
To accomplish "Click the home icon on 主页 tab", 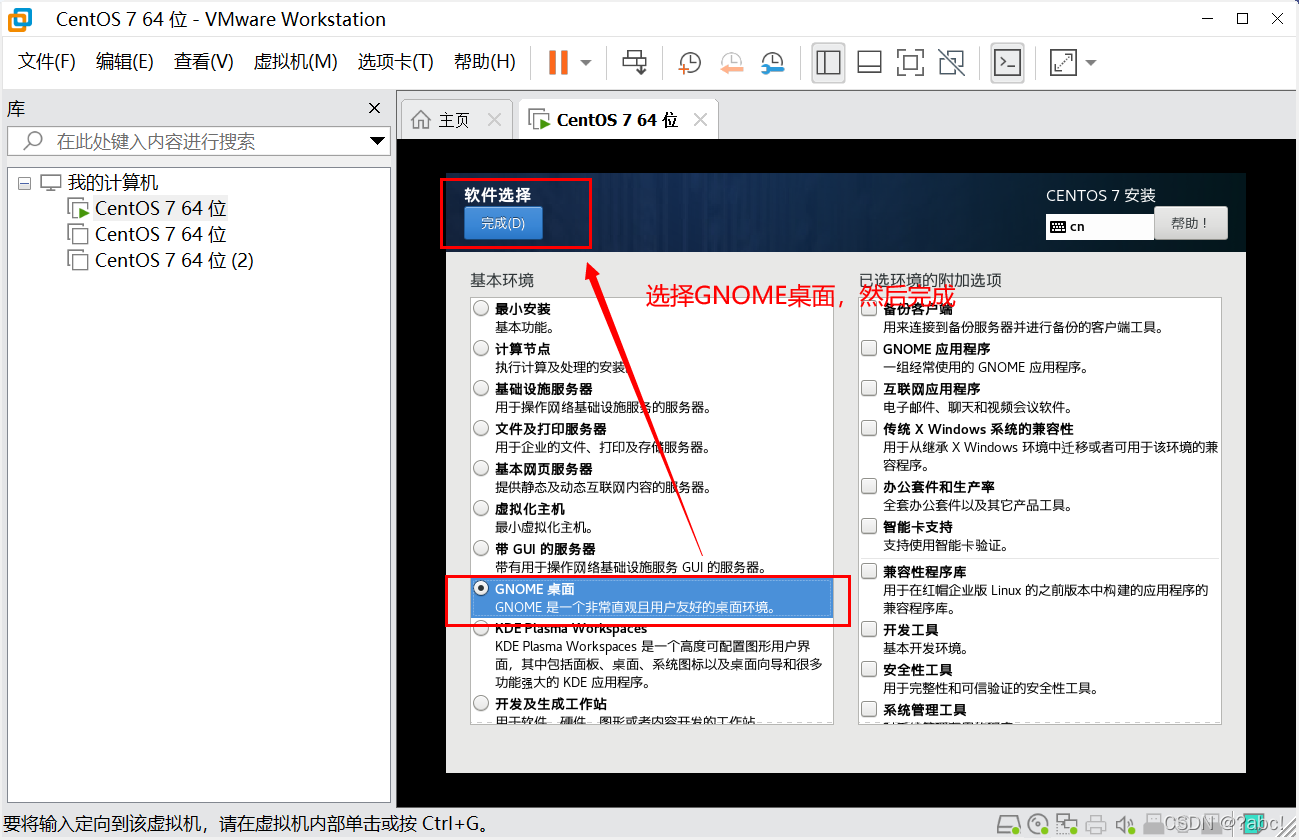I will click(422, 120).
